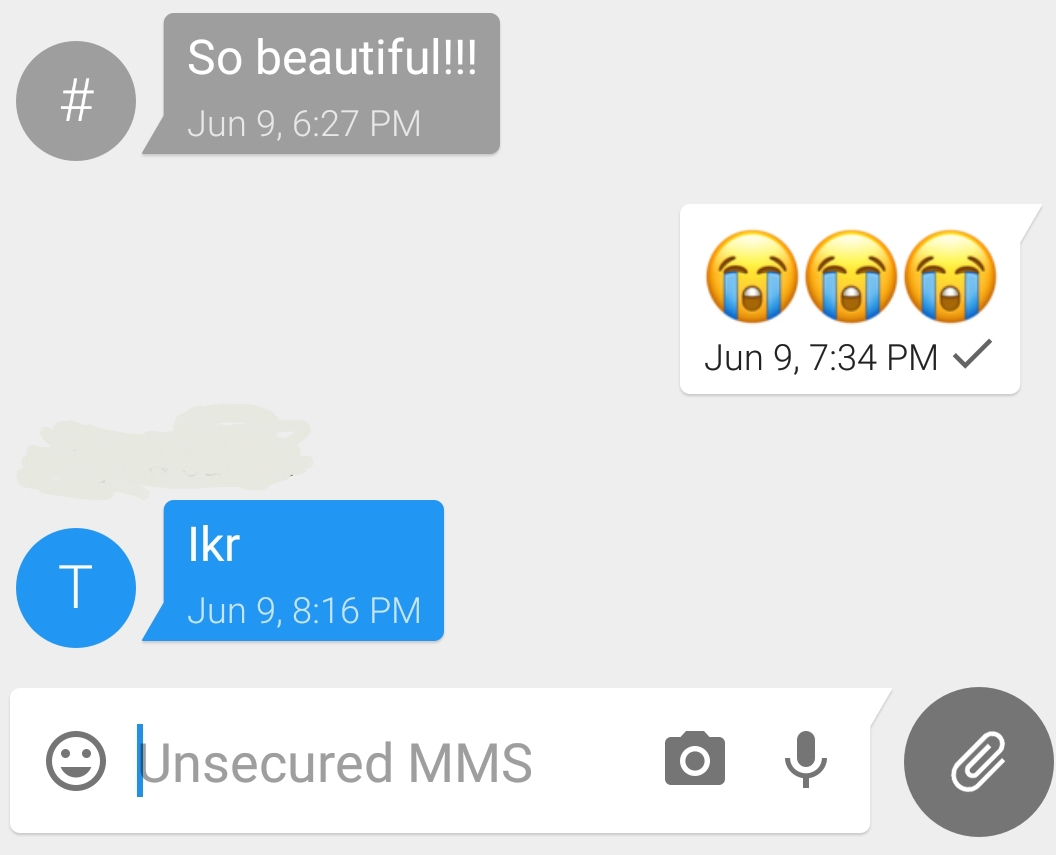Tap the Jun 9, 6:27 PM timestamp
The width and height of the screenshot is (1056, 855).
pyautogui.click(x=304, y=124)
